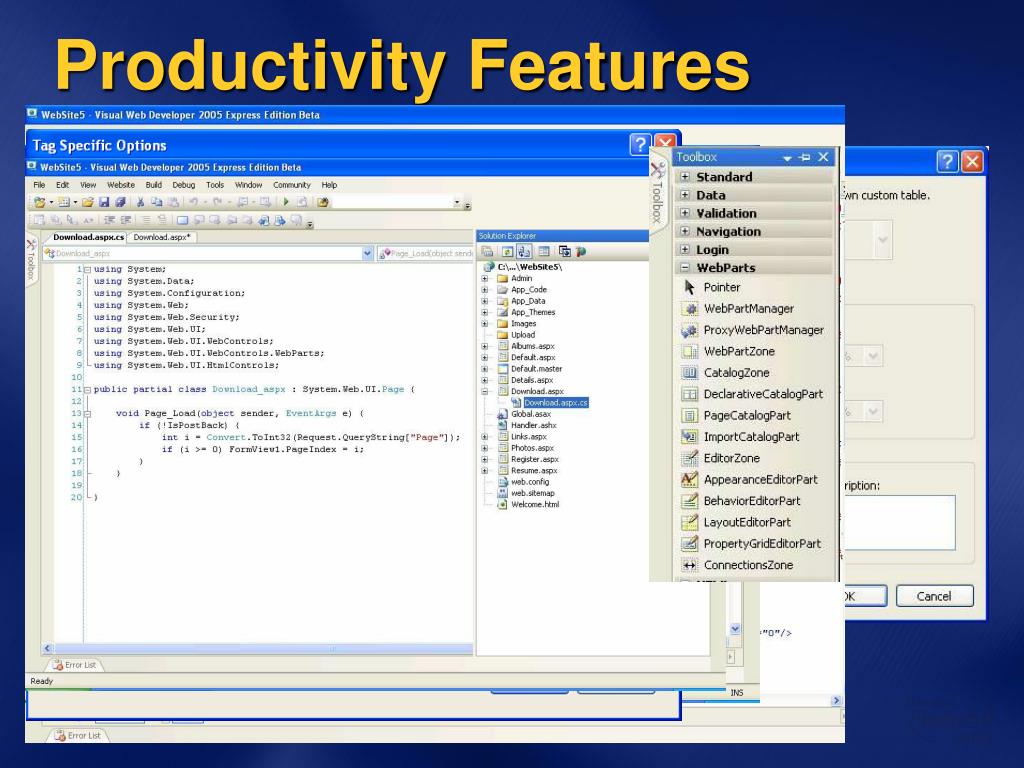Click the ASP.NET Configuration icon
Image resolution: width=1024 pixels, height=768 pixels.
point(581,251)
